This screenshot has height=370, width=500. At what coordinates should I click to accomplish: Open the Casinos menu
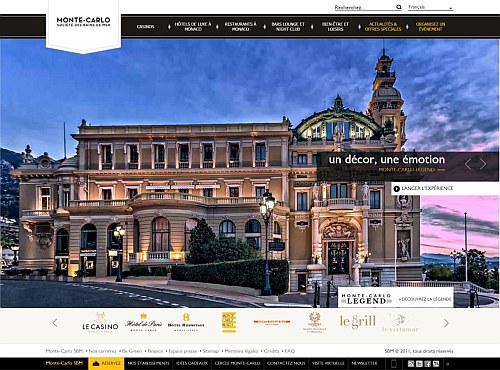point(145,27)
